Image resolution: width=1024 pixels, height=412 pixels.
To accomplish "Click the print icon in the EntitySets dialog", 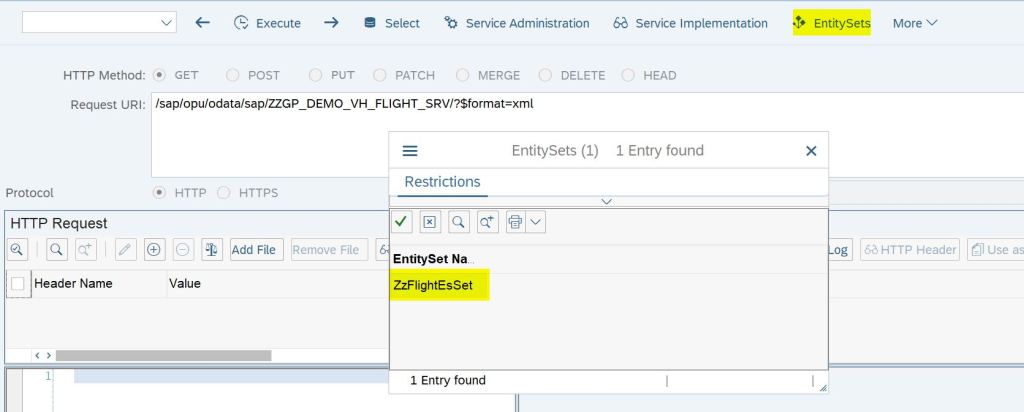I will [x=515, y=222].
